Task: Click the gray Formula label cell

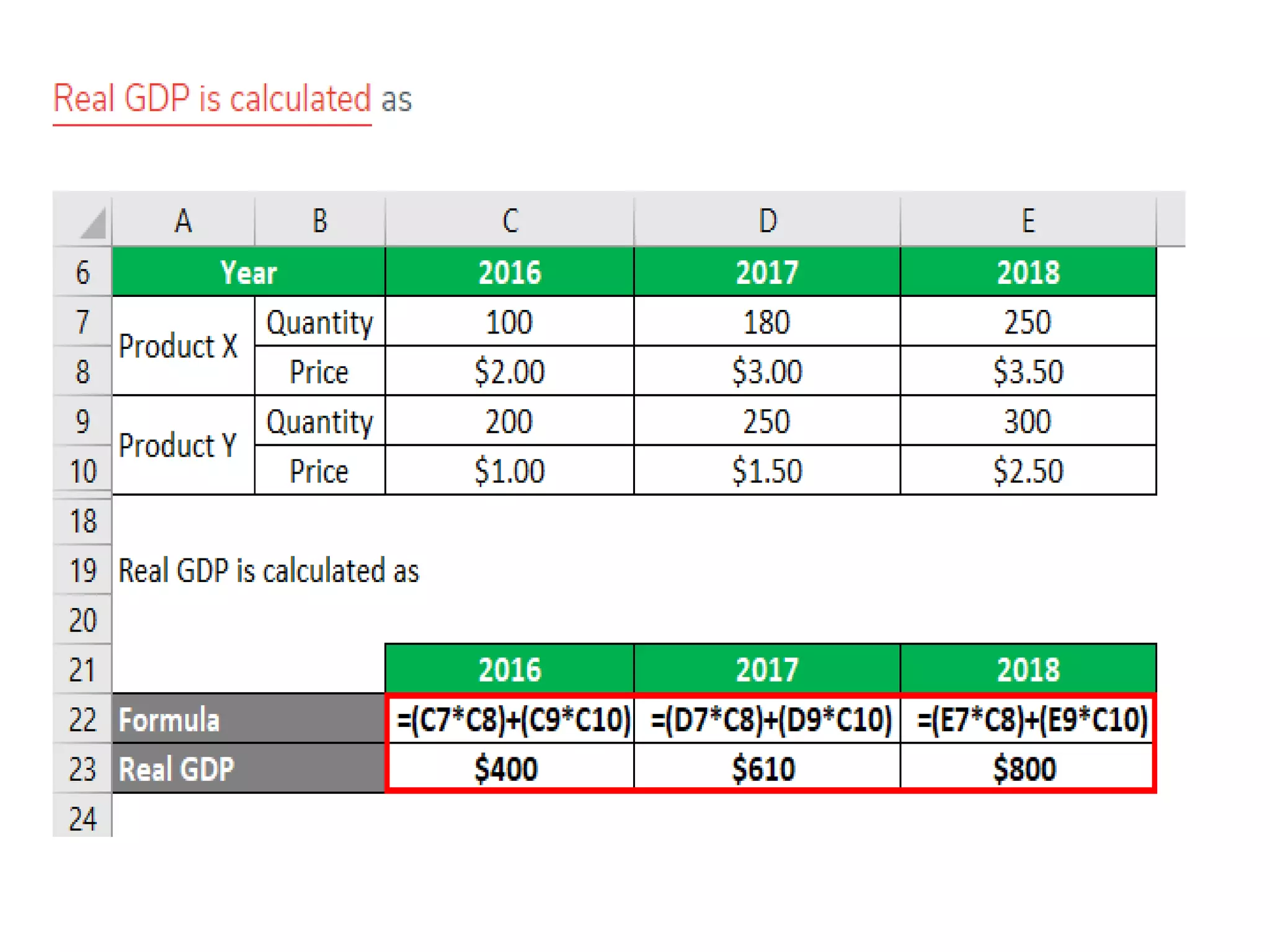Action: [248, 720]
